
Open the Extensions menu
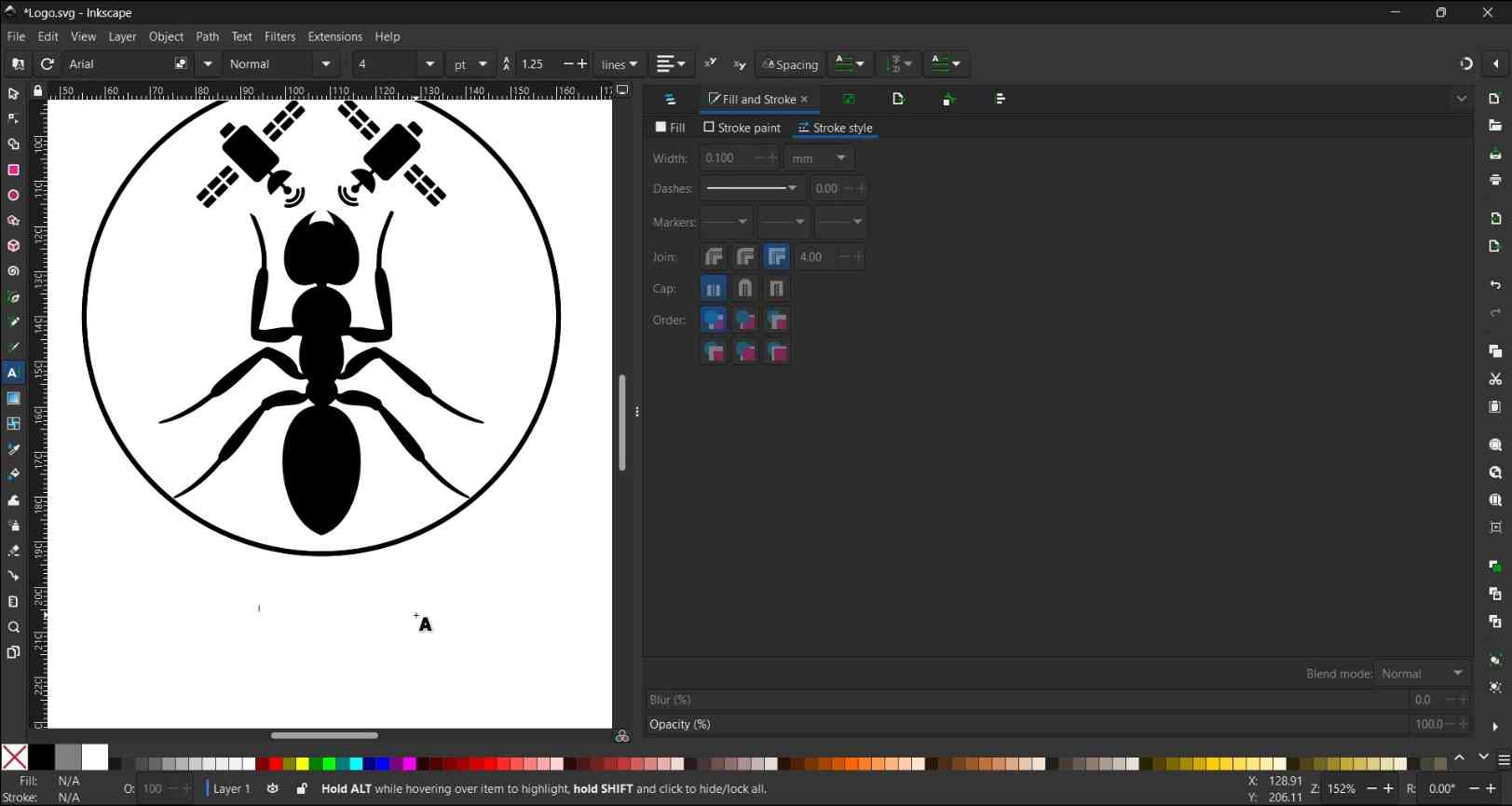(x=334, y=36)
